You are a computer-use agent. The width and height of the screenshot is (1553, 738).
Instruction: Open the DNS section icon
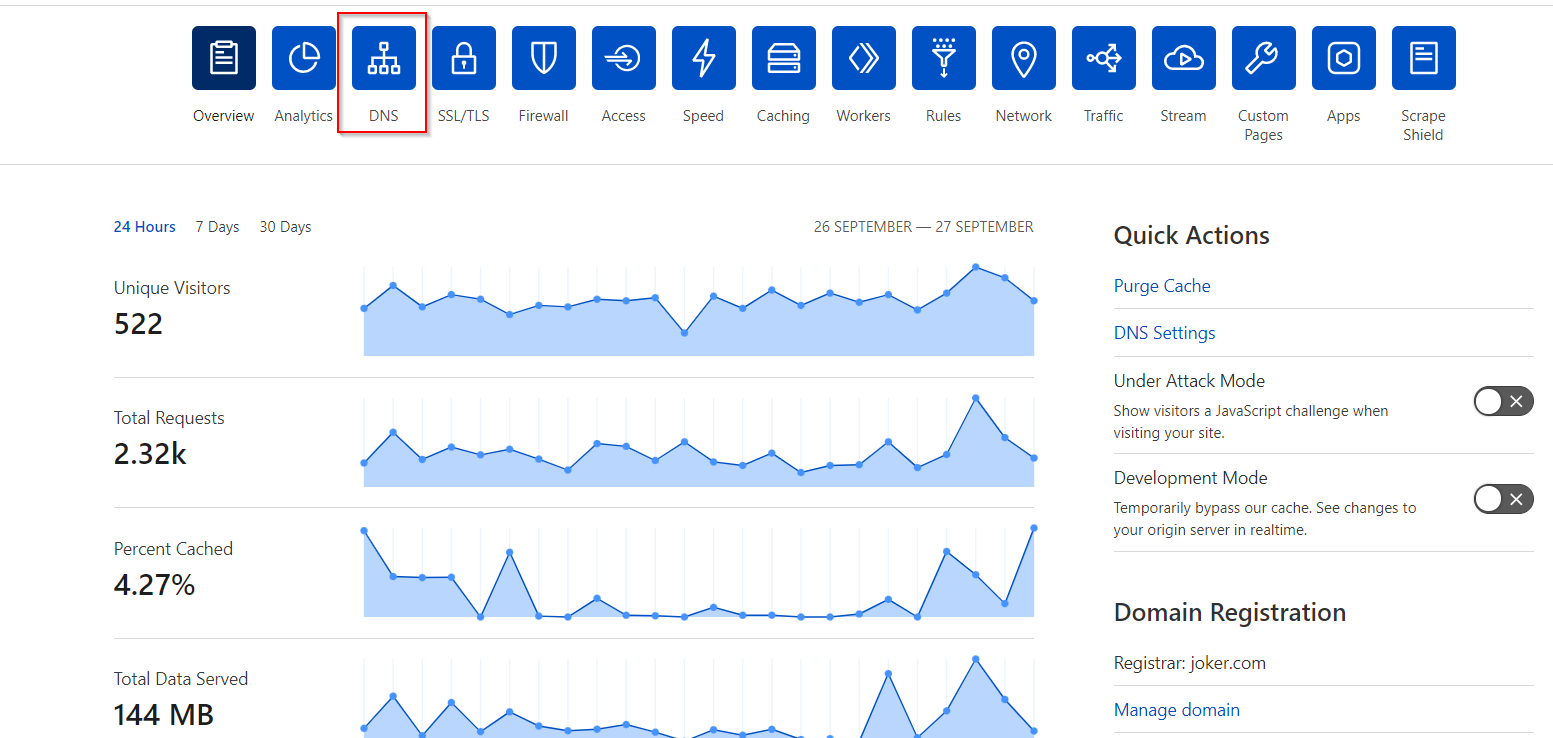pyautogui.click(x=383, y=59)
